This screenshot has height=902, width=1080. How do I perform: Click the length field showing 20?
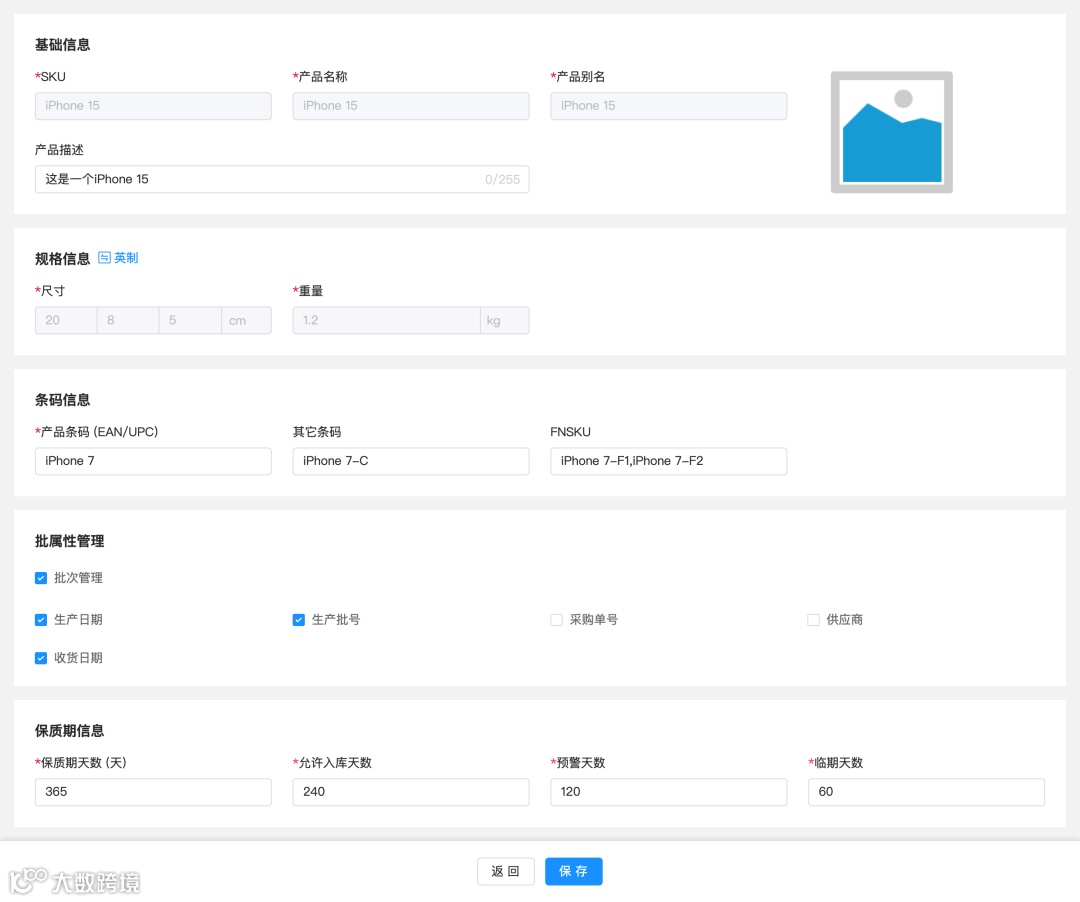66,320
